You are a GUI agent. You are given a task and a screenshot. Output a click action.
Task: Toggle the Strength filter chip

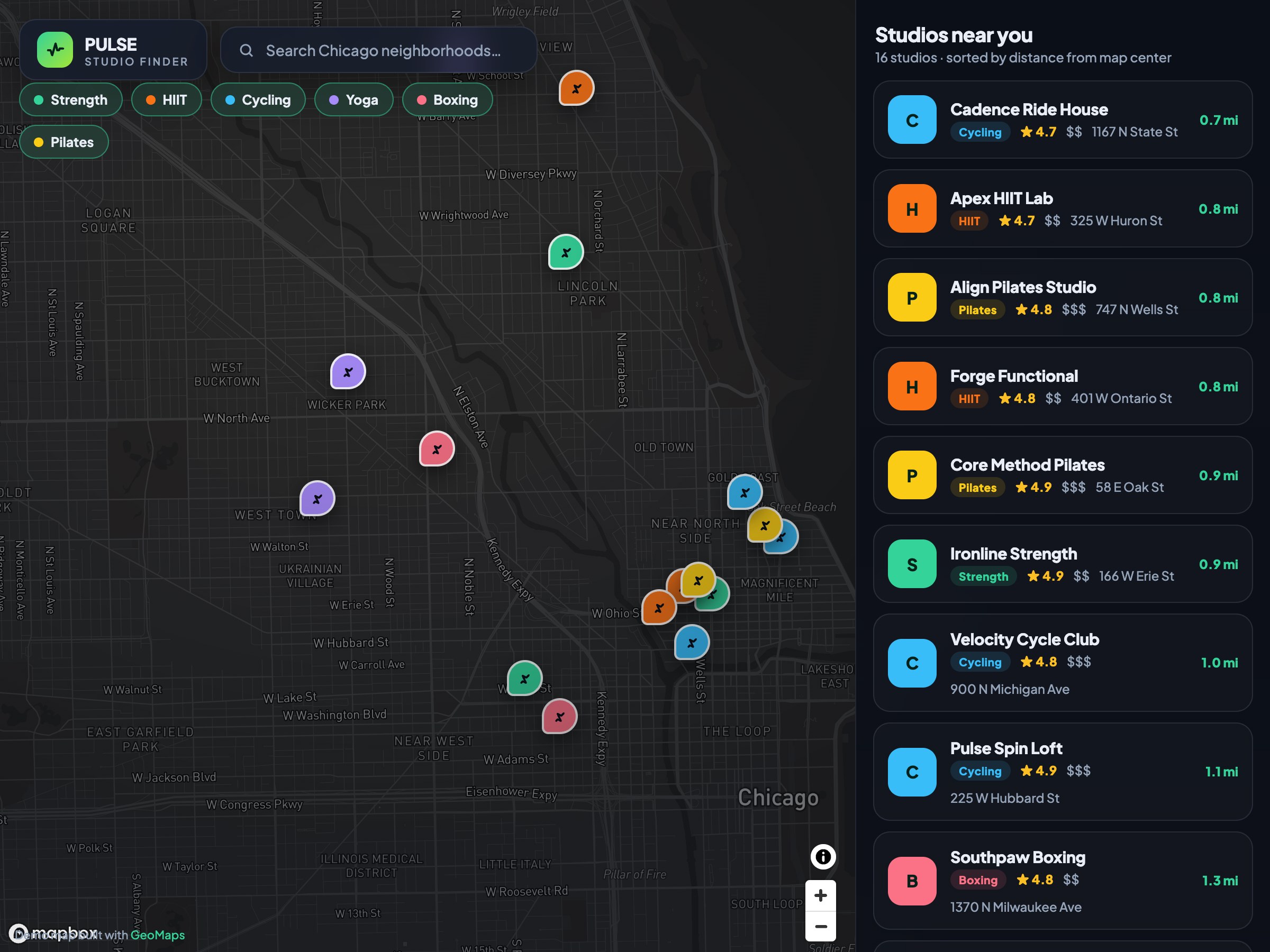pyautogui.click(x=70, y=100)
